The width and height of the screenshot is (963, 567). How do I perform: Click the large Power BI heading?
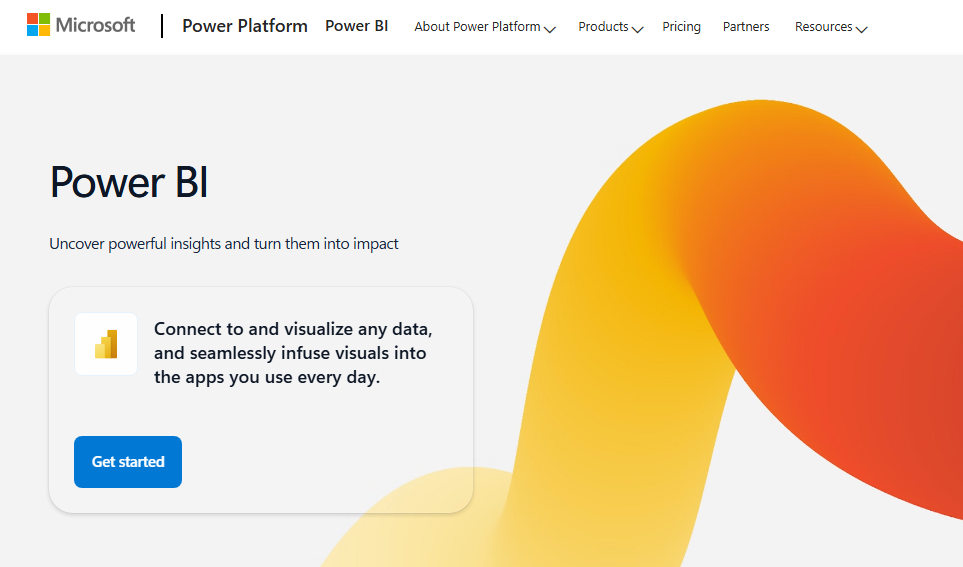[x=129, y=182]
